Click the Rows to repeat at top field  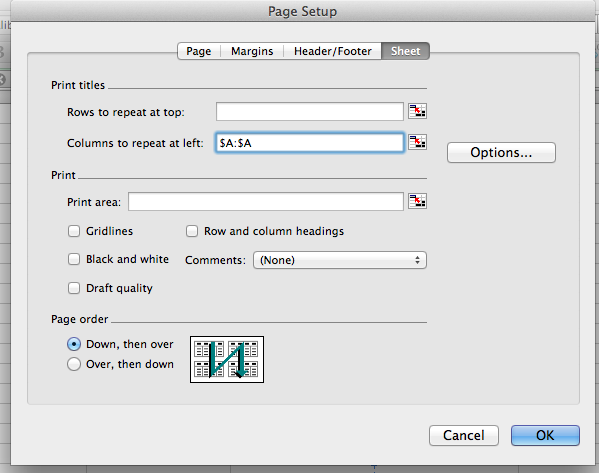(310, 112)
